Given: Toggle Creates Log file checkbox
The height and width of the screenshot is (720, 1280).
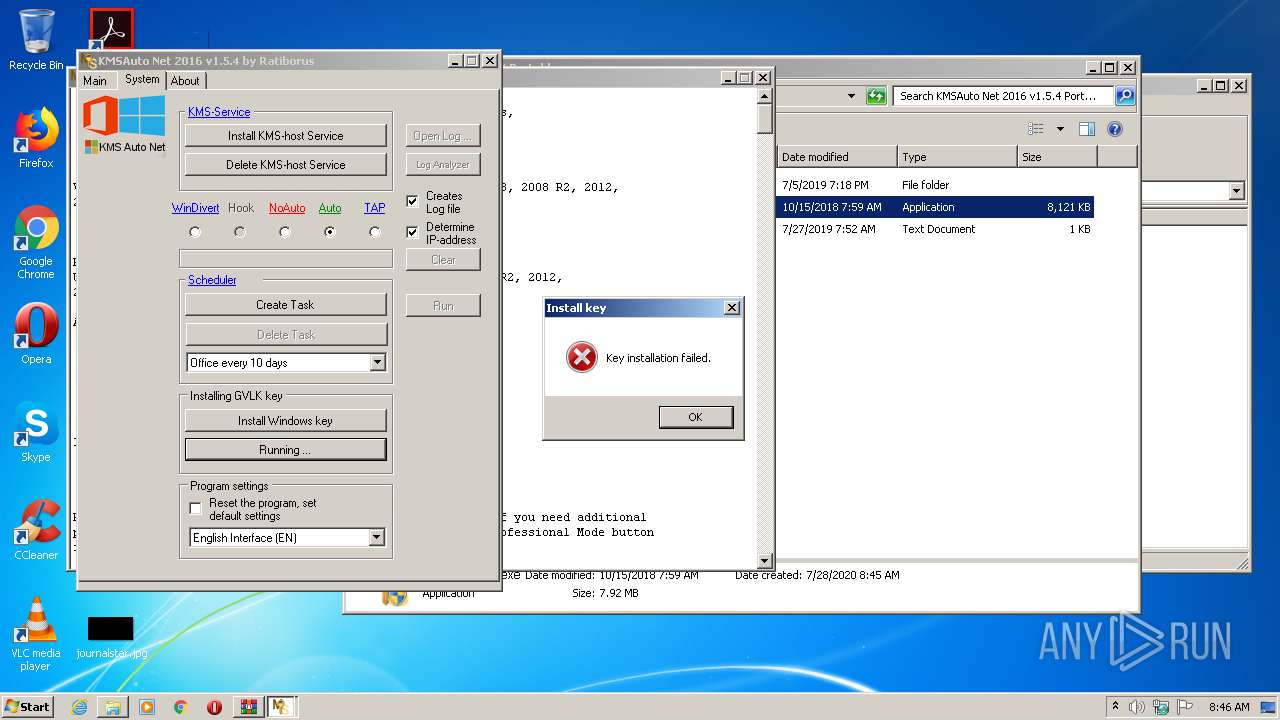Looking at the screenshot, I should (412, 202).
